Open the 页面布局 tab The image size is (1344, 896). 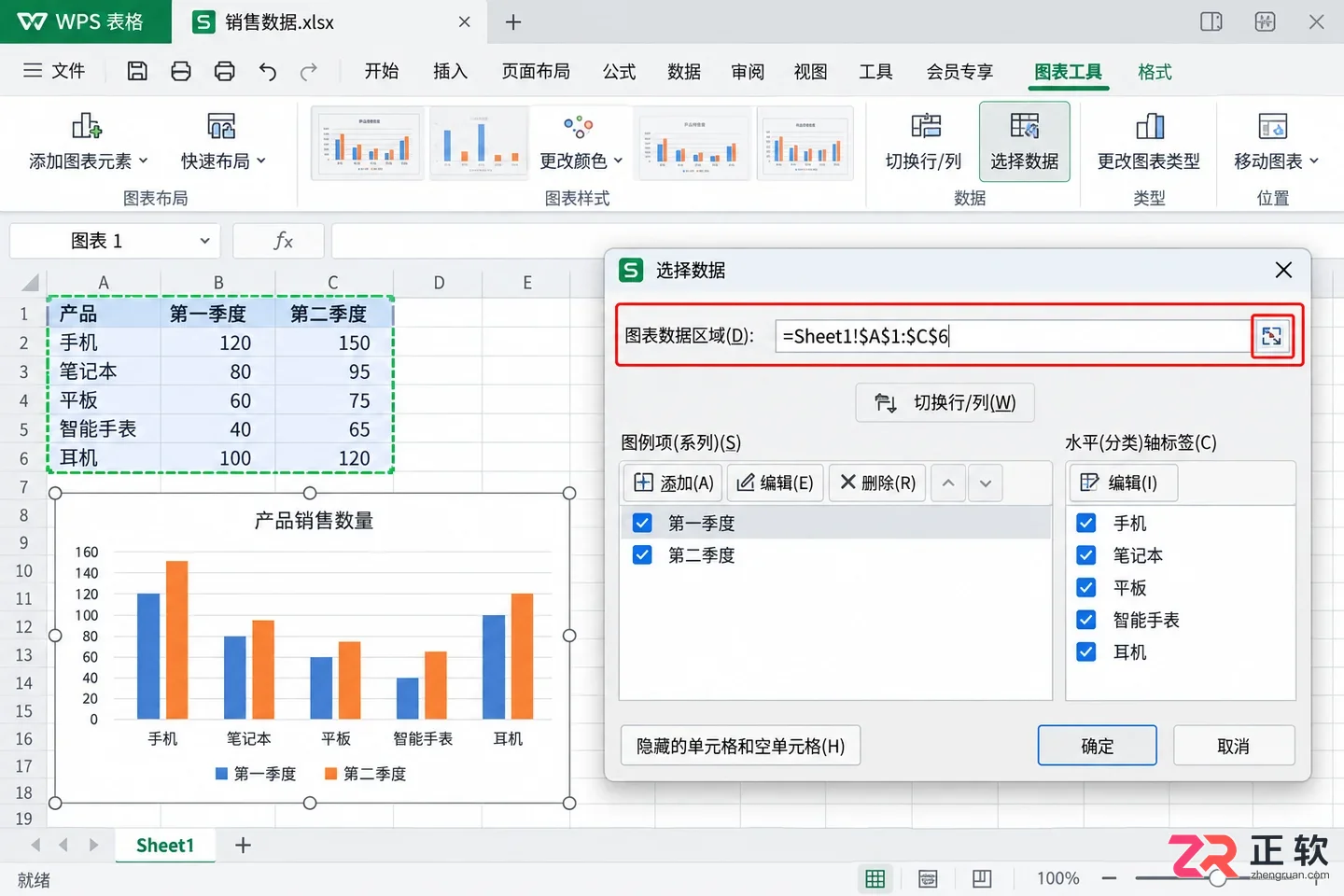pos(536,71)
